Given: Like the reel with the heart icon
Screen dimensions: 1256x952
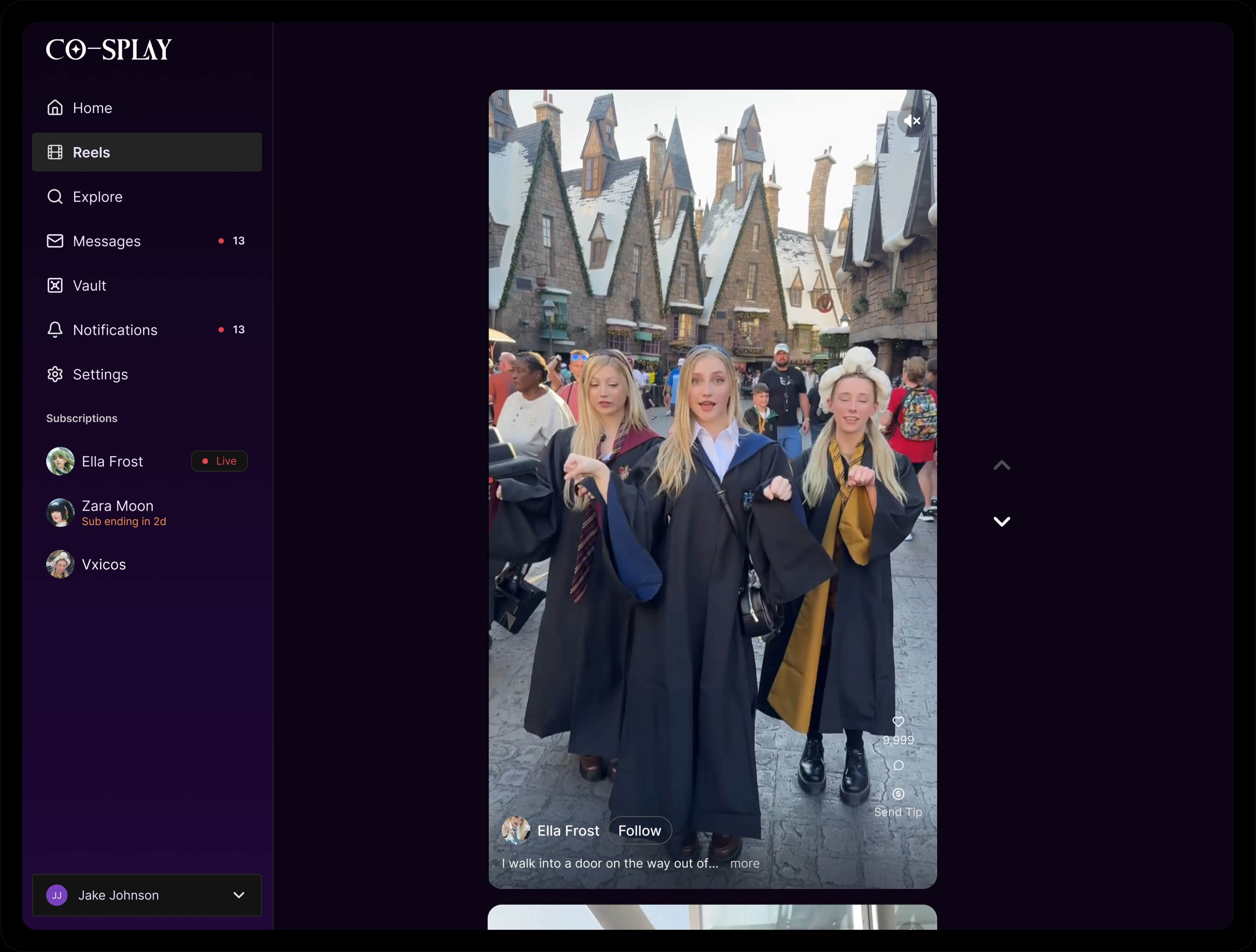Looking at the screenshot, I should [x=898, y=721].
